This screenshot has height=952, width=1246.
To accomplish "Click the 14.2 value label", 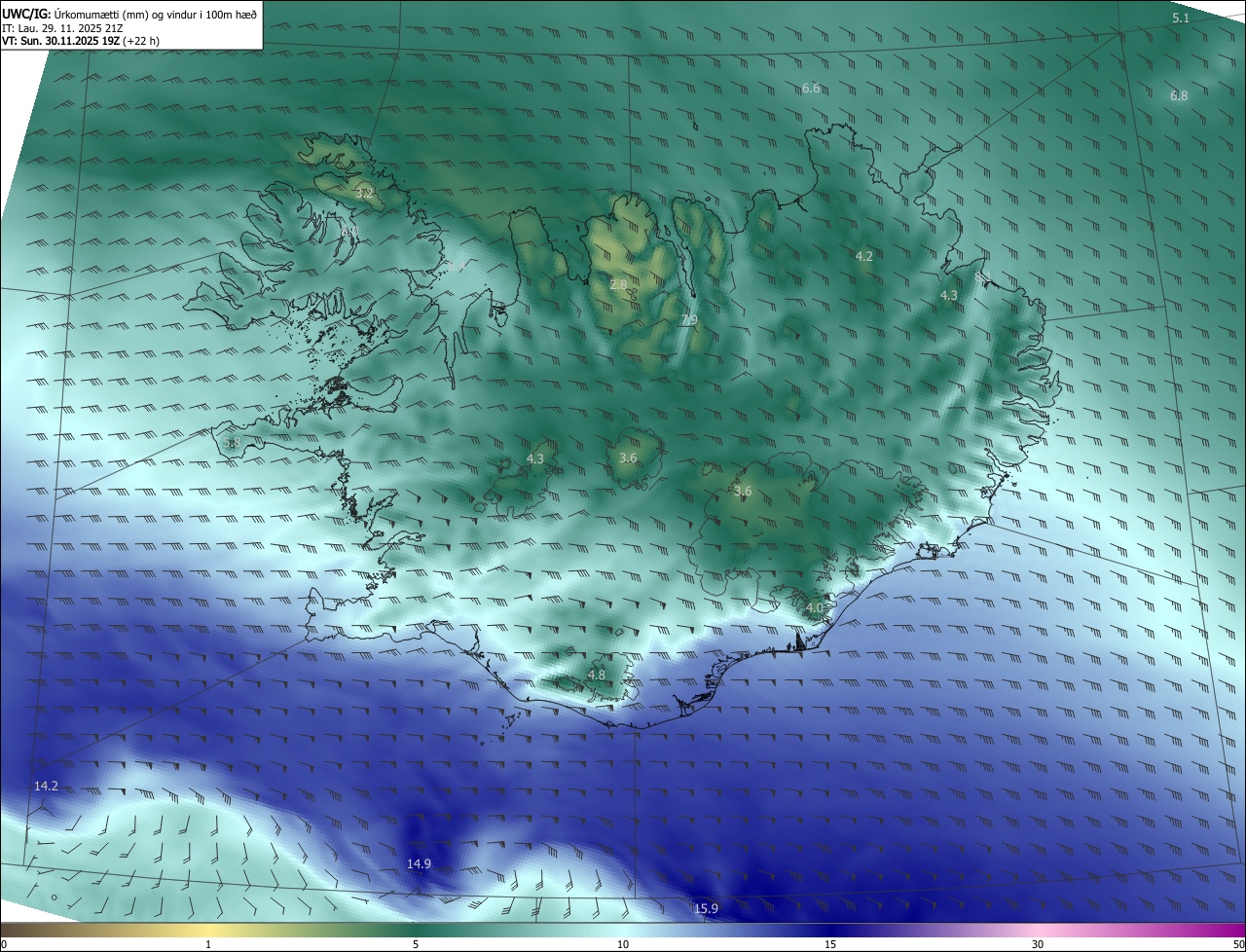I will 46,787.
